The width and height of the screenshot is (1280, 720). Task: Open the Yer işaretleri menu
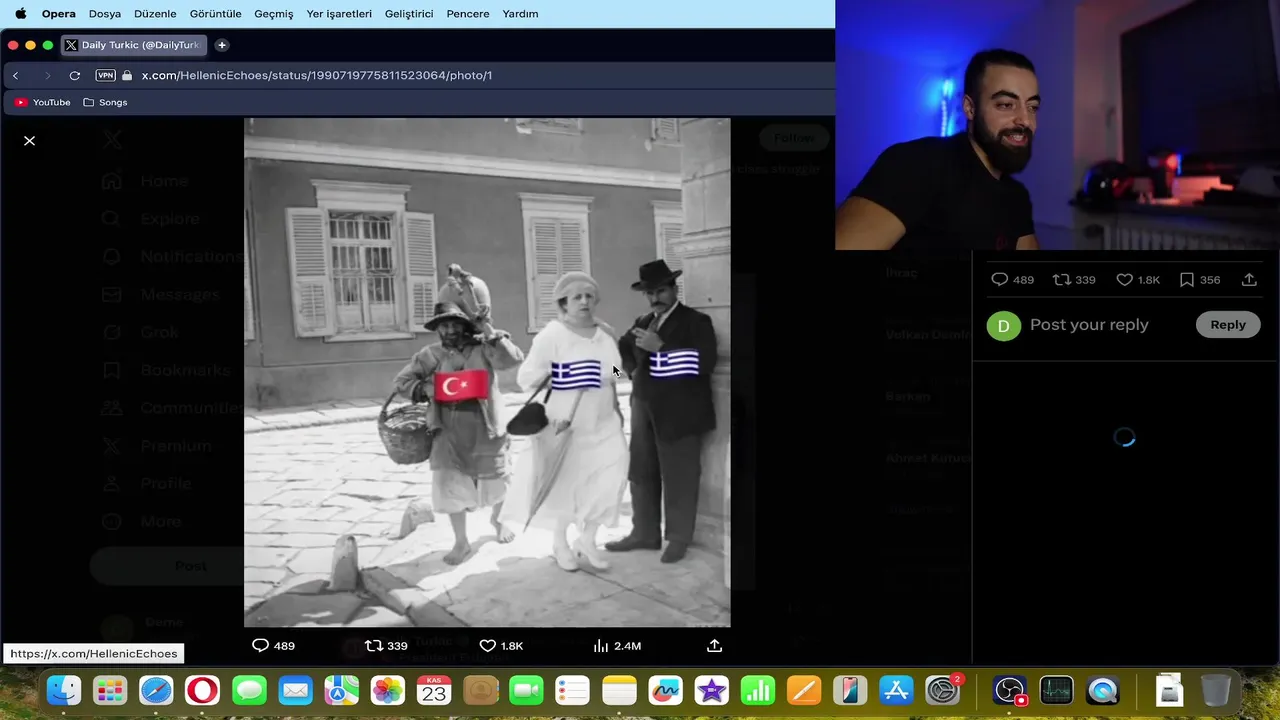click(339, 14)
